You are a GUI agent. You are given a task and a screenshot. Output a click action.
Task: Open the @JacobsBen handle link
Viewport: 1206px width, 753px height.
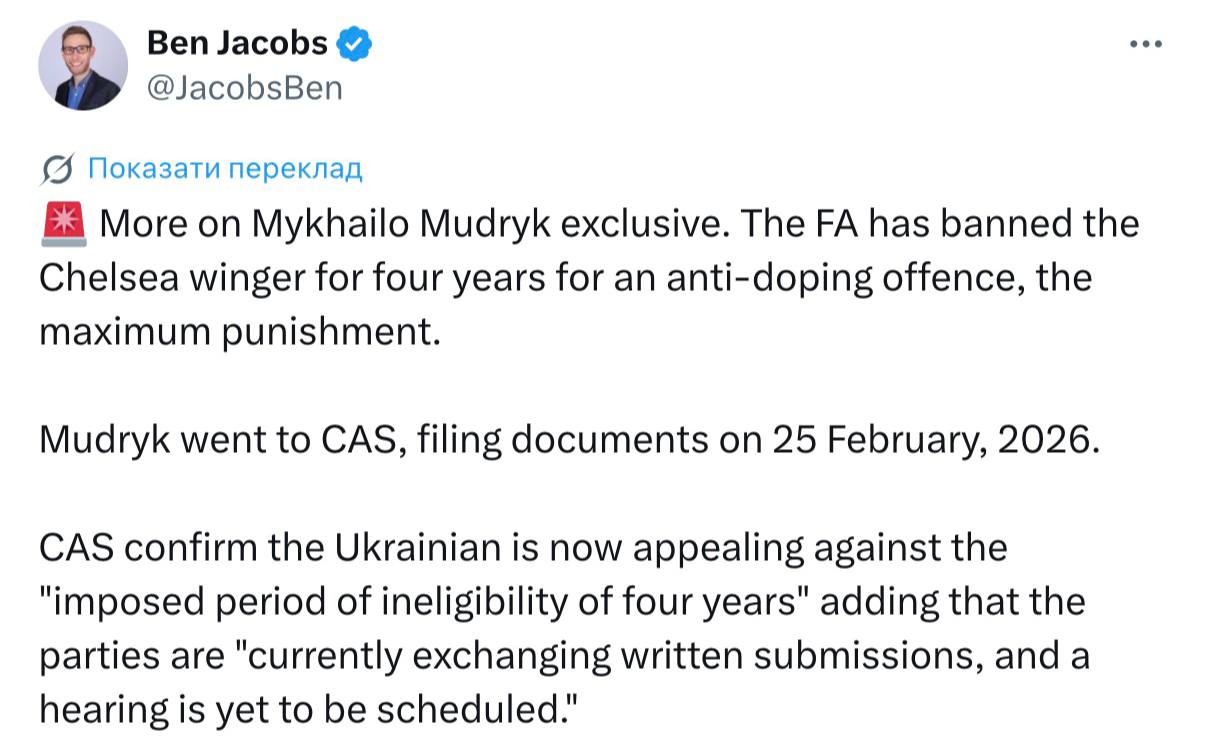[x=244, y=88]
